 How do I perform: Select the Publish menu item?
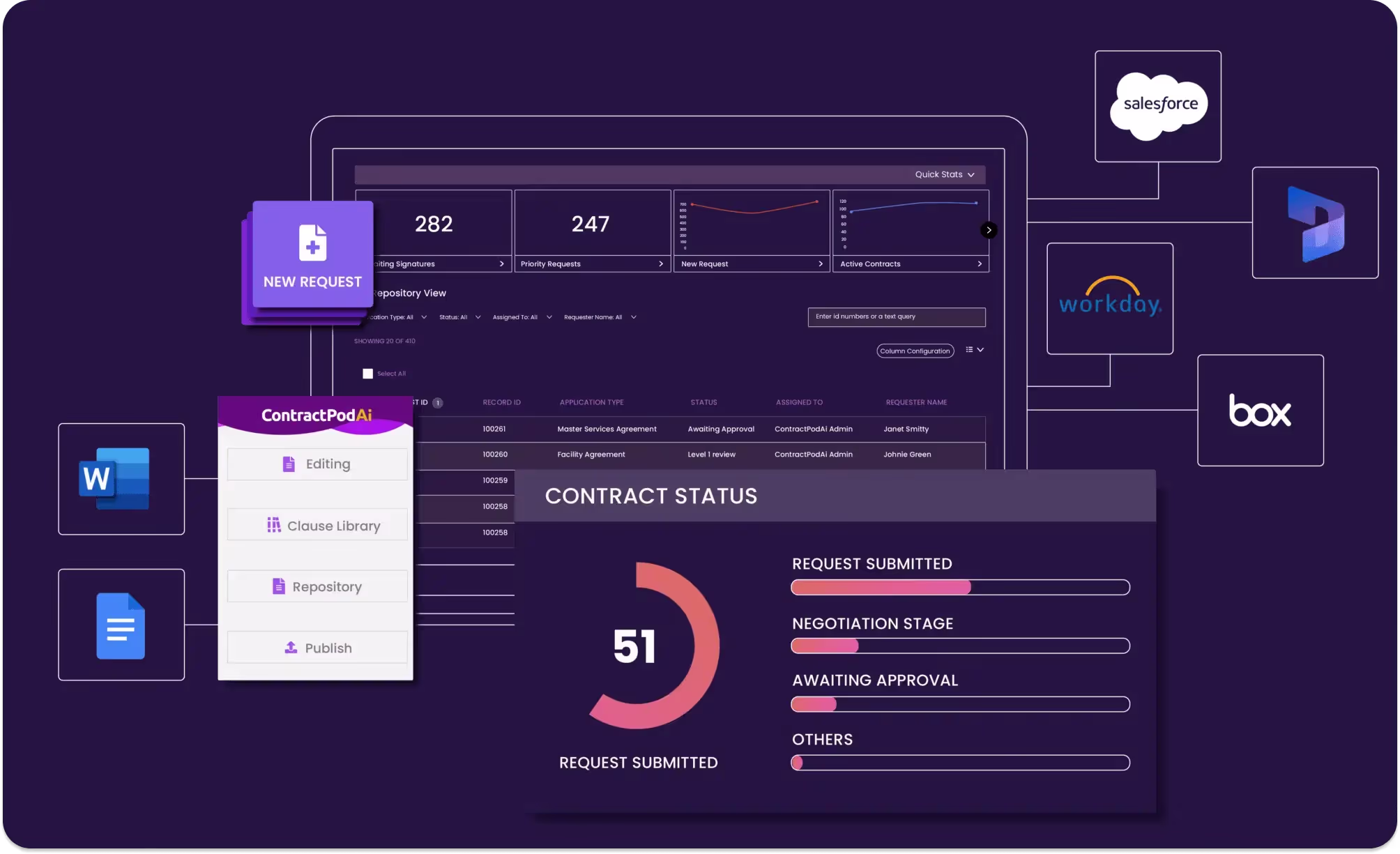[x=317, y=648]
